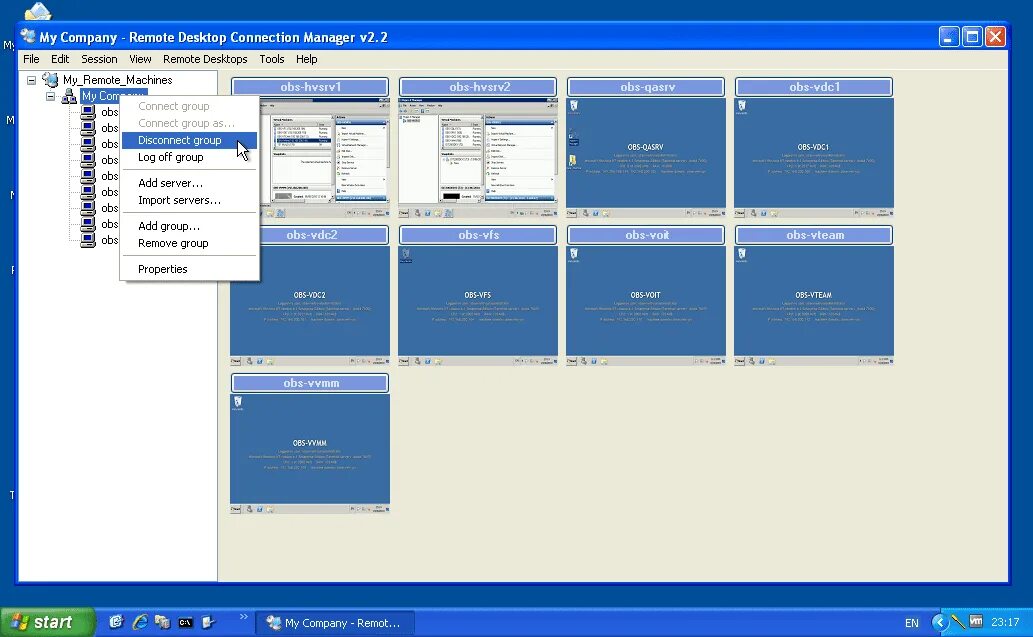Open the File menu

coord(31,59)
